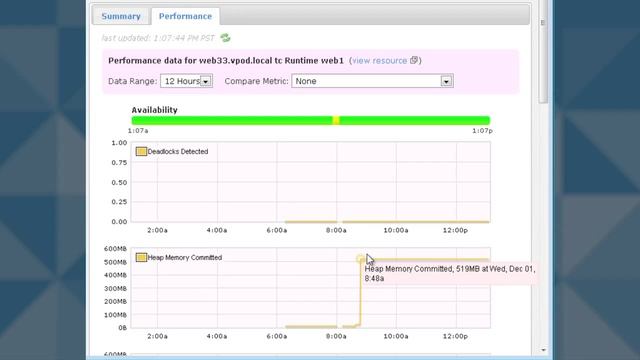640x360 pixels.
Task: Click the green refresh icon
Action: click(x=225, y=38)
